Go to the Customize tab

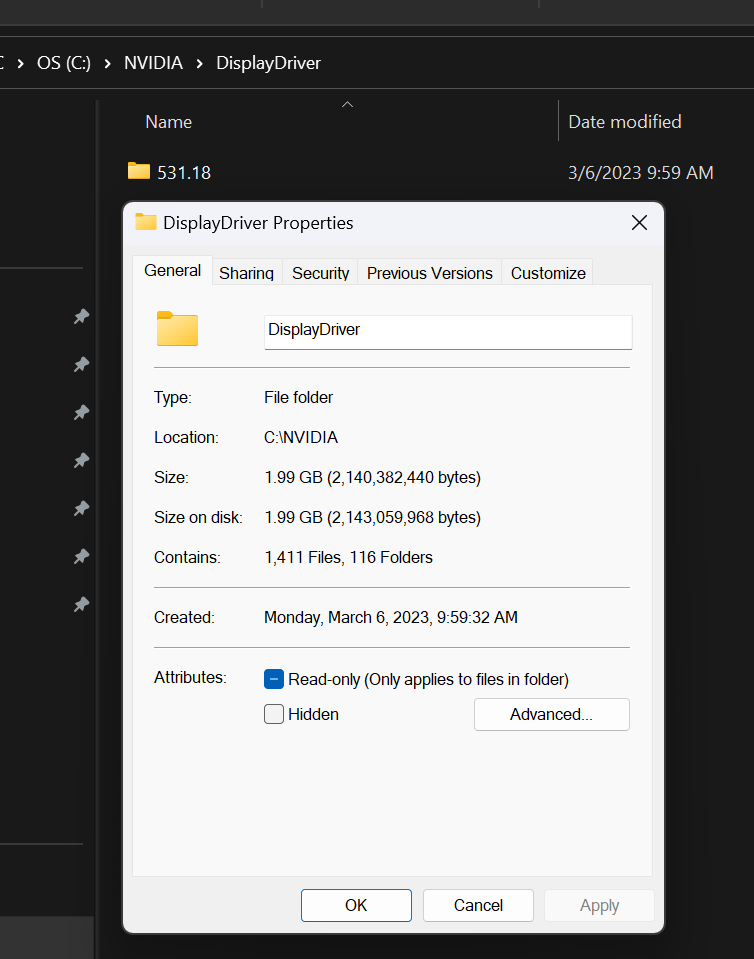tap(548, 273)
